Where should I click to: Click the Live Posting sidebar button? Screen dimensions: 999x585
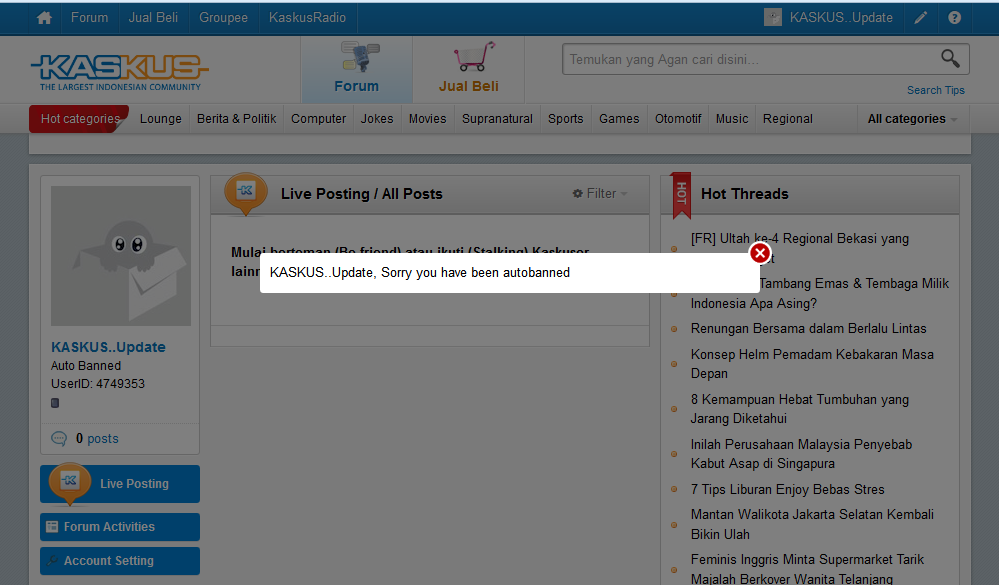[x=120, y=484]
